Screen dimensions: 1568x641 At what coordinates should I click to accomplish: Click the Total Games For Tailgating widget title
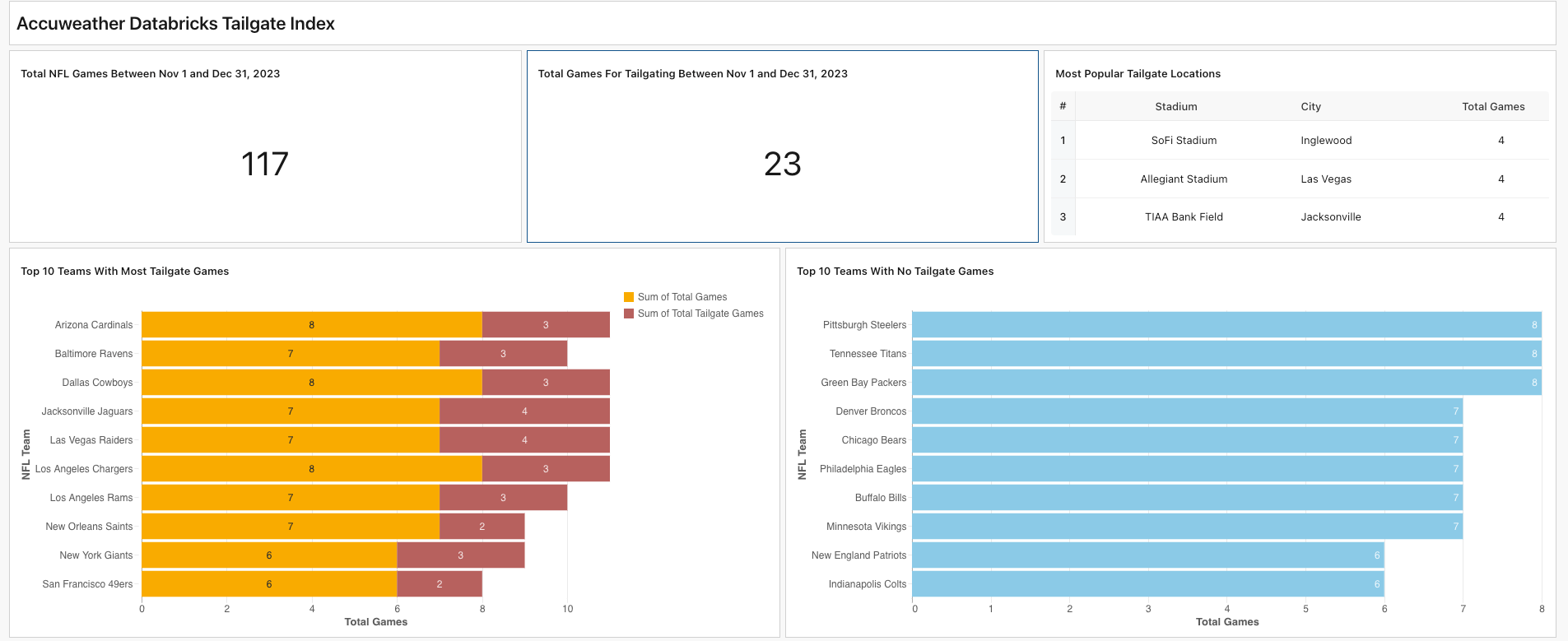tap(692, 73)
